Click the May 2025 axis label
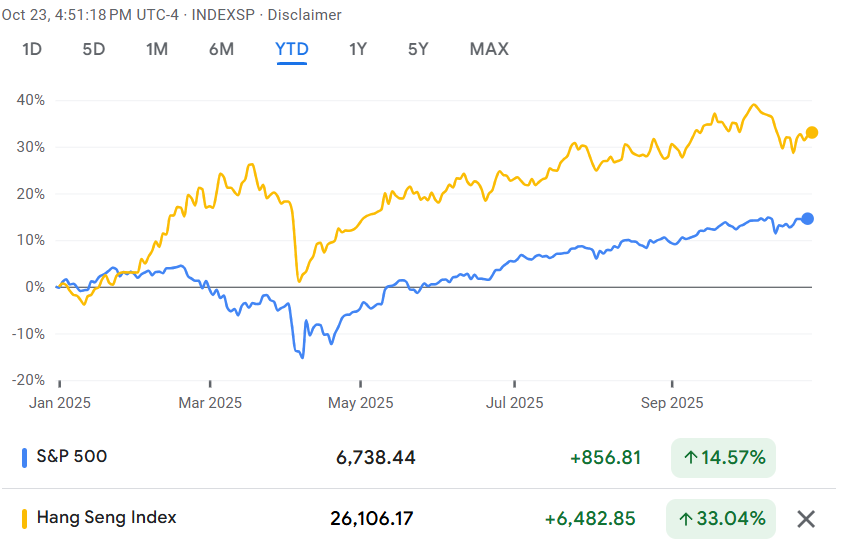The width and height of the screenshot is (847, 549). click(x=361, y=403)
